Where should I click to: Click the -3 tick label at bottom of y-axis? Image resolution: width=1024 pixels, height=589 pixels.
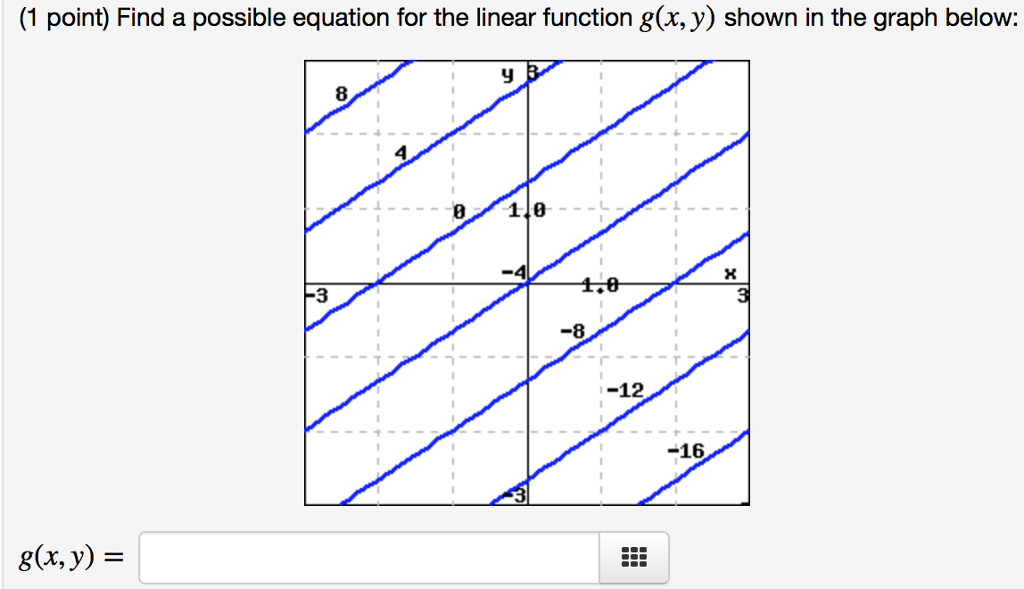[x=516, y=496]
